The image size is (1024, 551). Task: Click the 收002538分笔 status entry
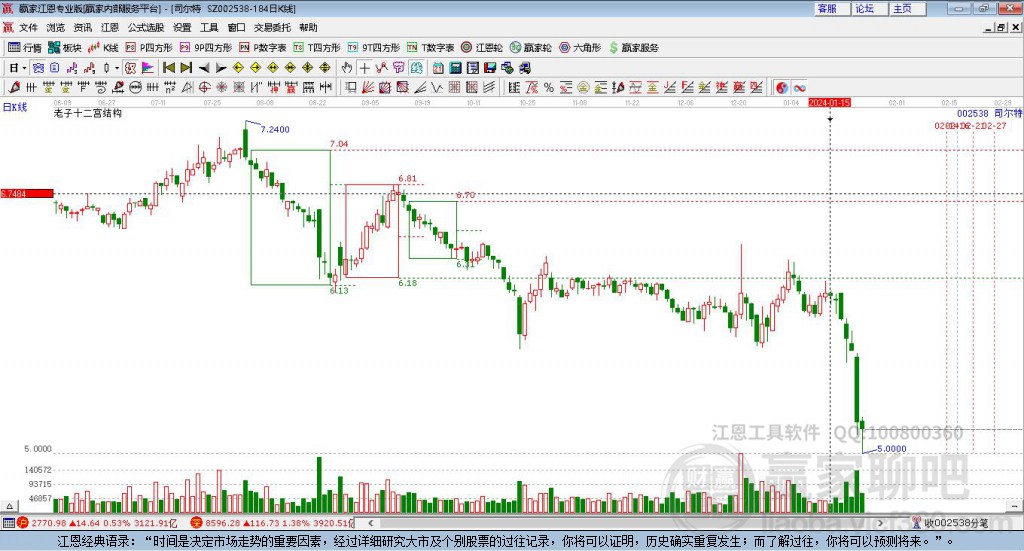click(950, 523)
